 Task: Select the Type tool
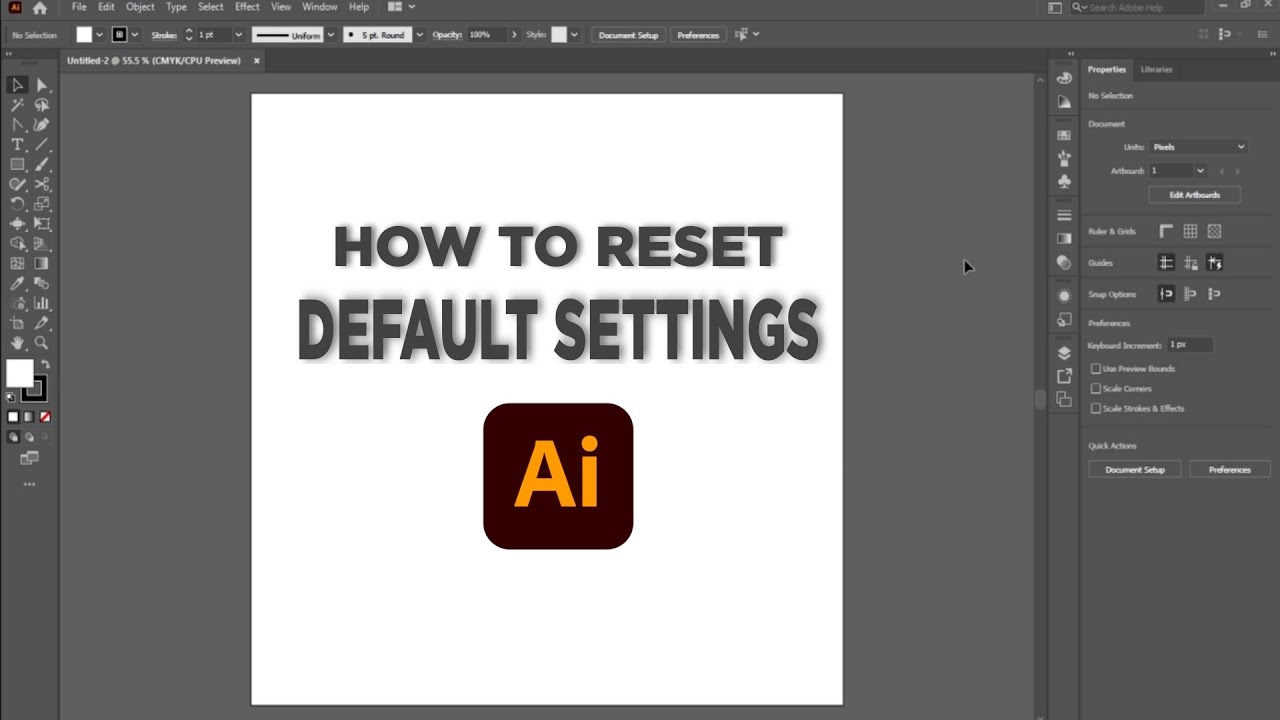point(17,145)
